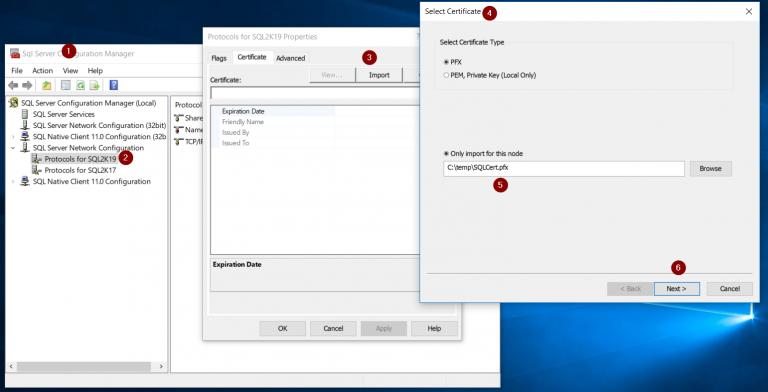Click the Show/Hide Console Tree icon
768x392 pixels.
click(x=66, y=86)
